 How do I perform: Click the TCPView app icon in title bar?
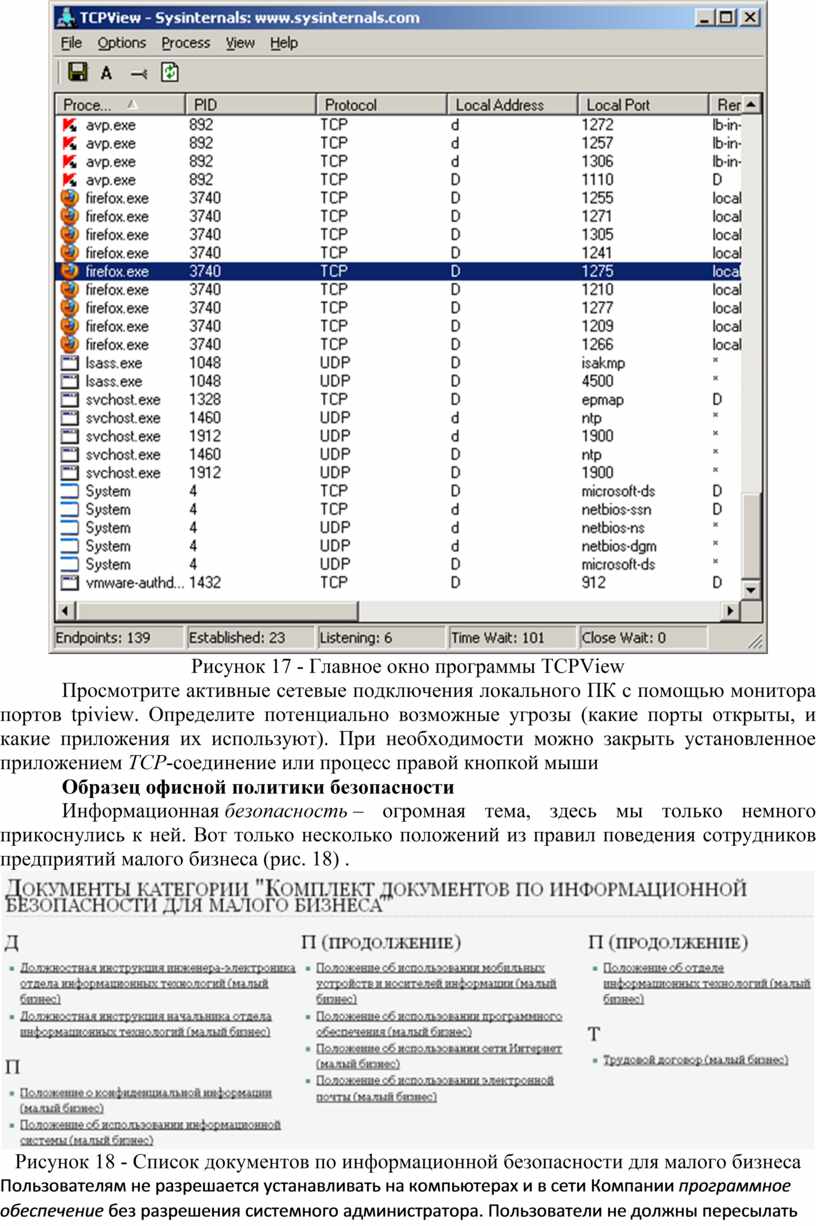(x=65, y=17)
